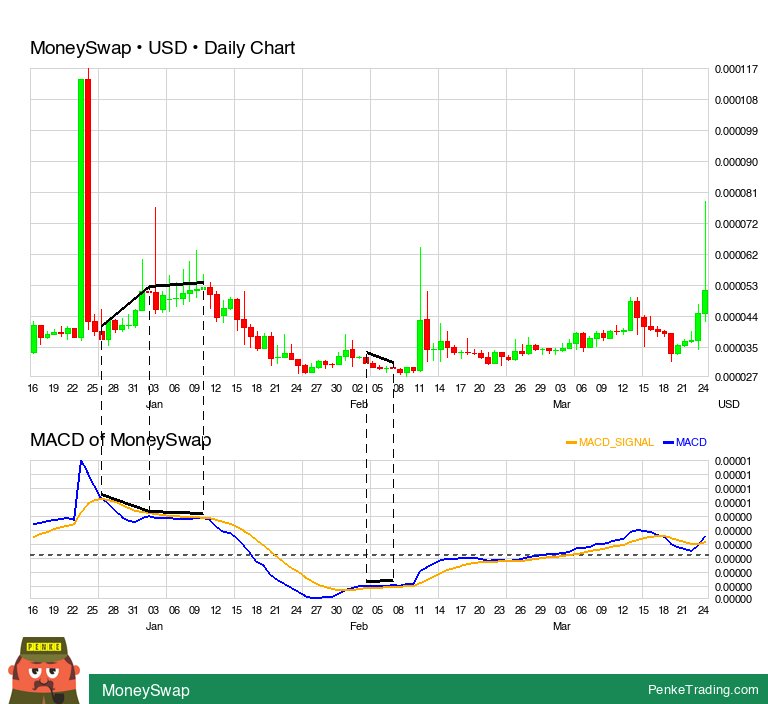Click the MACD of MoneySwap heading
The height and width of the screenshot is (704, 768).
click(x=120, y=440)
